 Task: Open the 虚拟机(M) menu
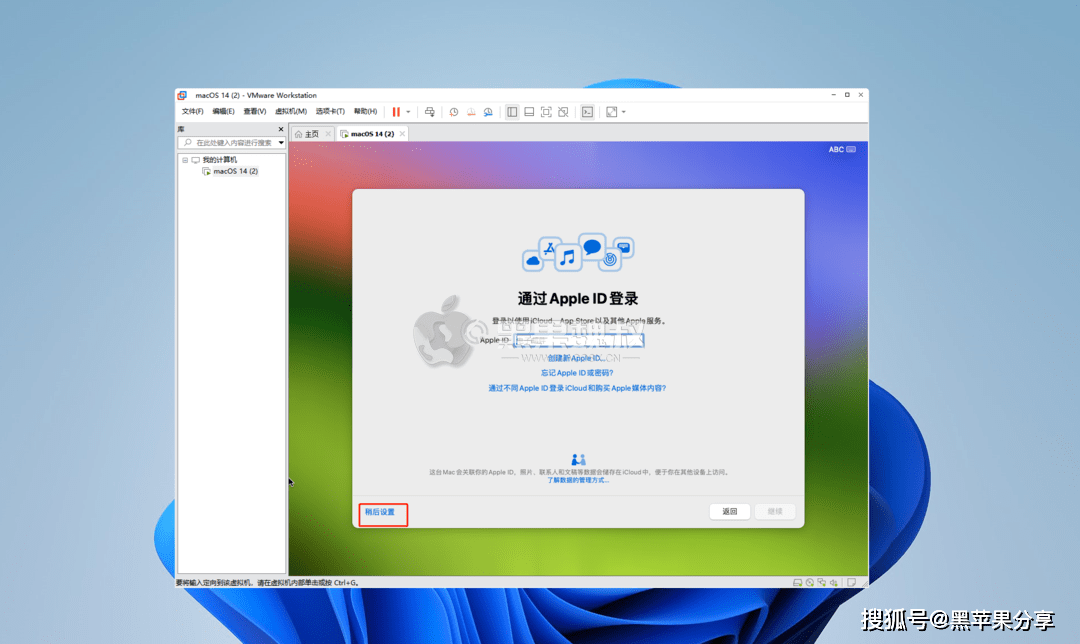coord(291,112)
